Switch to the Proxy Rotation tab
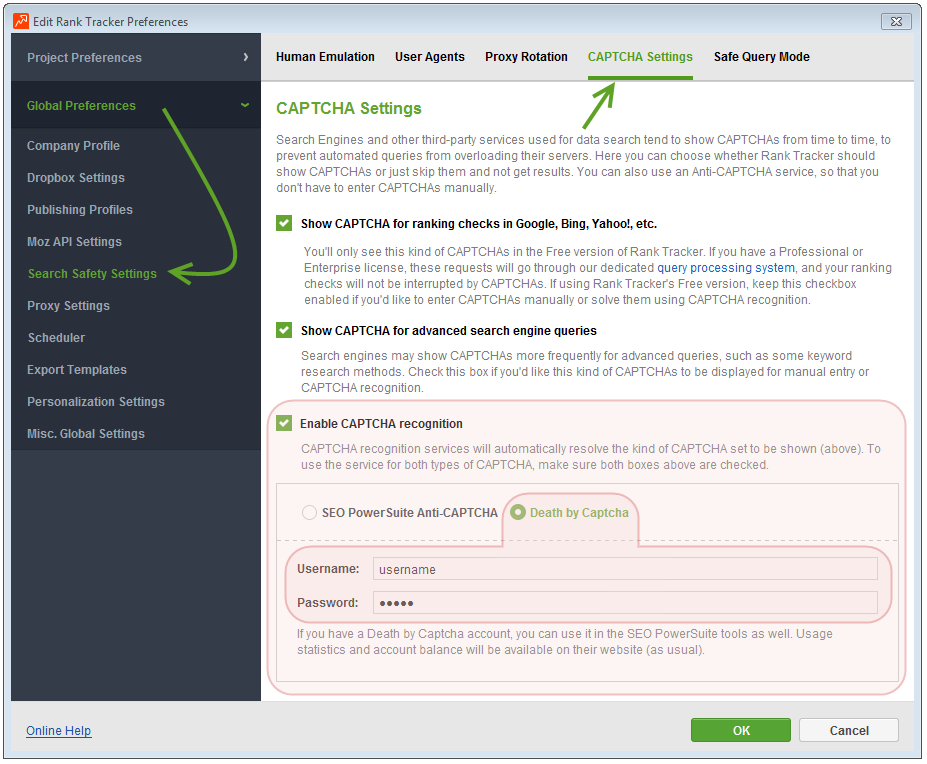 pos(526,57)
